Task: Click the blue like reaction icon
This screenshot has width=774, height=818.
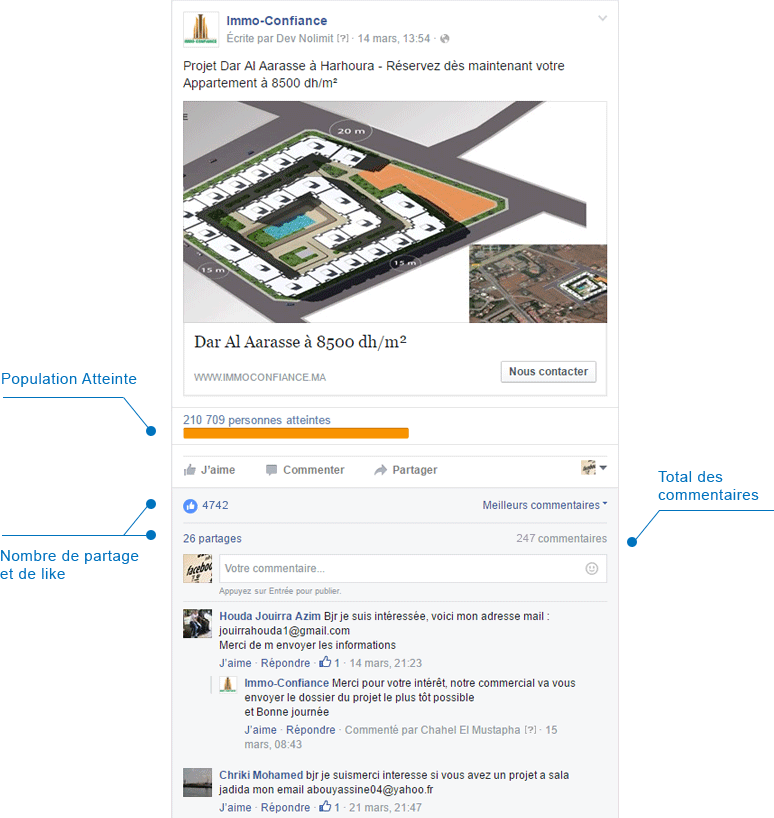Action: coord(190,506)
